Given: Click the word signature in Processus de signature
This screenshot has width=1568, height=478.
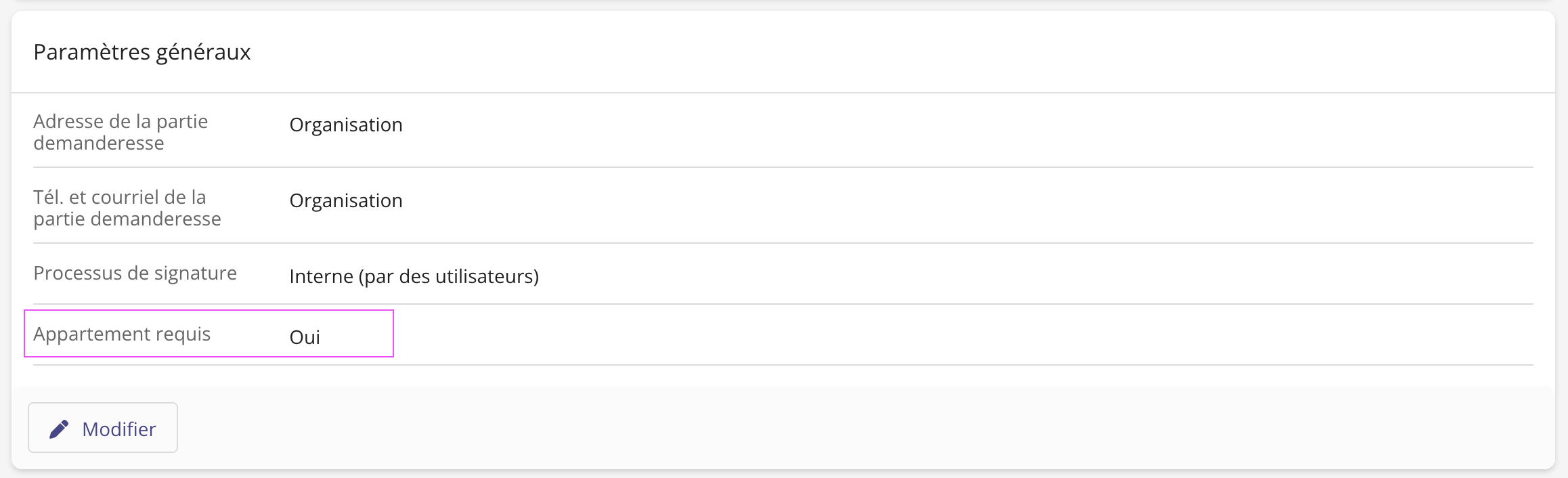Looking at the screenshot, I should click(196, 274).
